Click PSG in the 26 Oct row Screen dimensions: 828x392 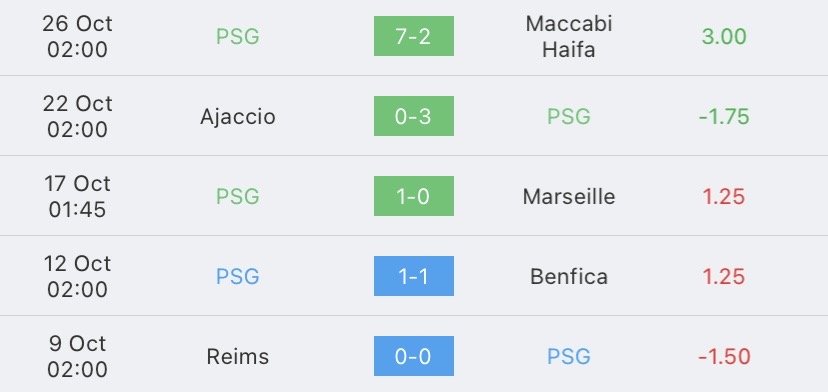tap(238, 36)
